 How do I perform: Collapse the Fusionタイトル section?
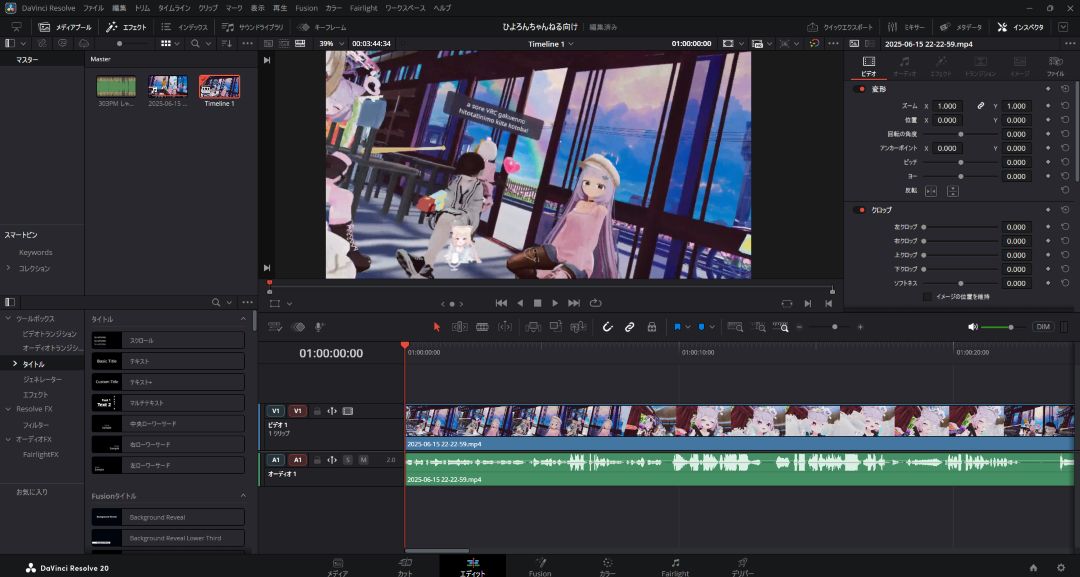(x=242, y=496)
